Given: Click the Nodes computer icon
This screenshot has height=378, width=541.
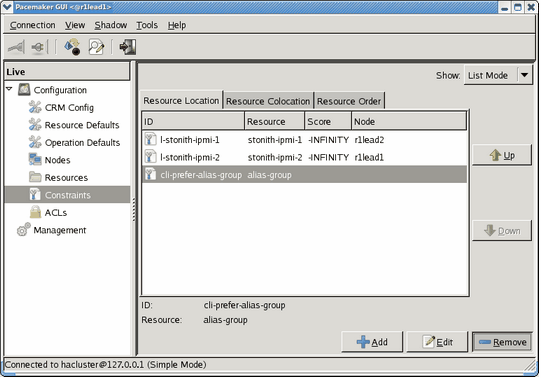Looking at the screenshot, I should point(35,160).
